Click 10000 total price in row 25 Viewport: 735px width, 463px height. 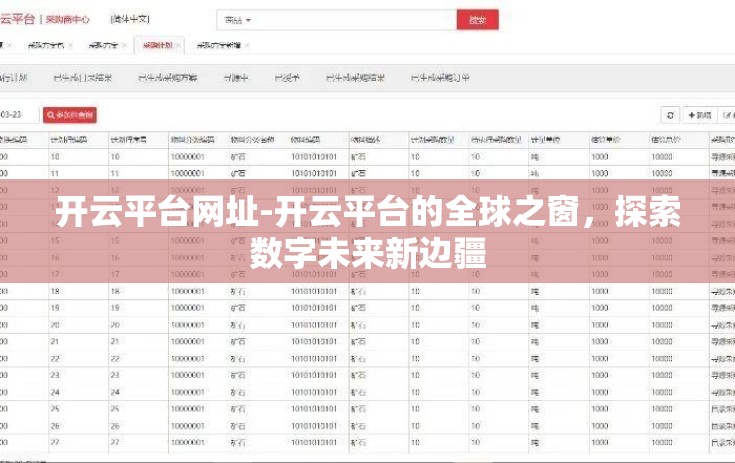coord(662,409)
